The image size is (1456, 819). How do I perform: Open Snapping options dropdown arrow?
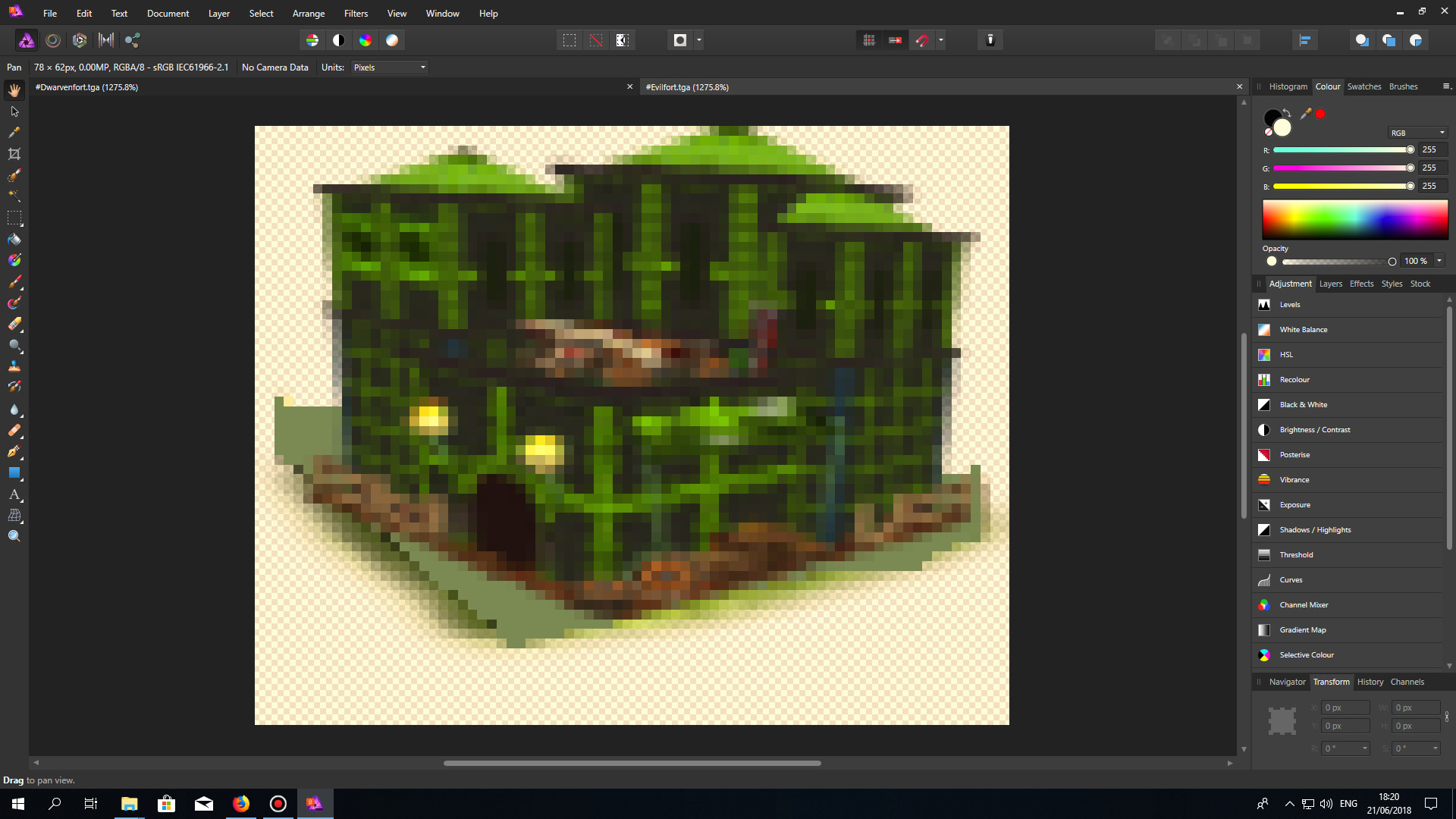tap(941, 40)
